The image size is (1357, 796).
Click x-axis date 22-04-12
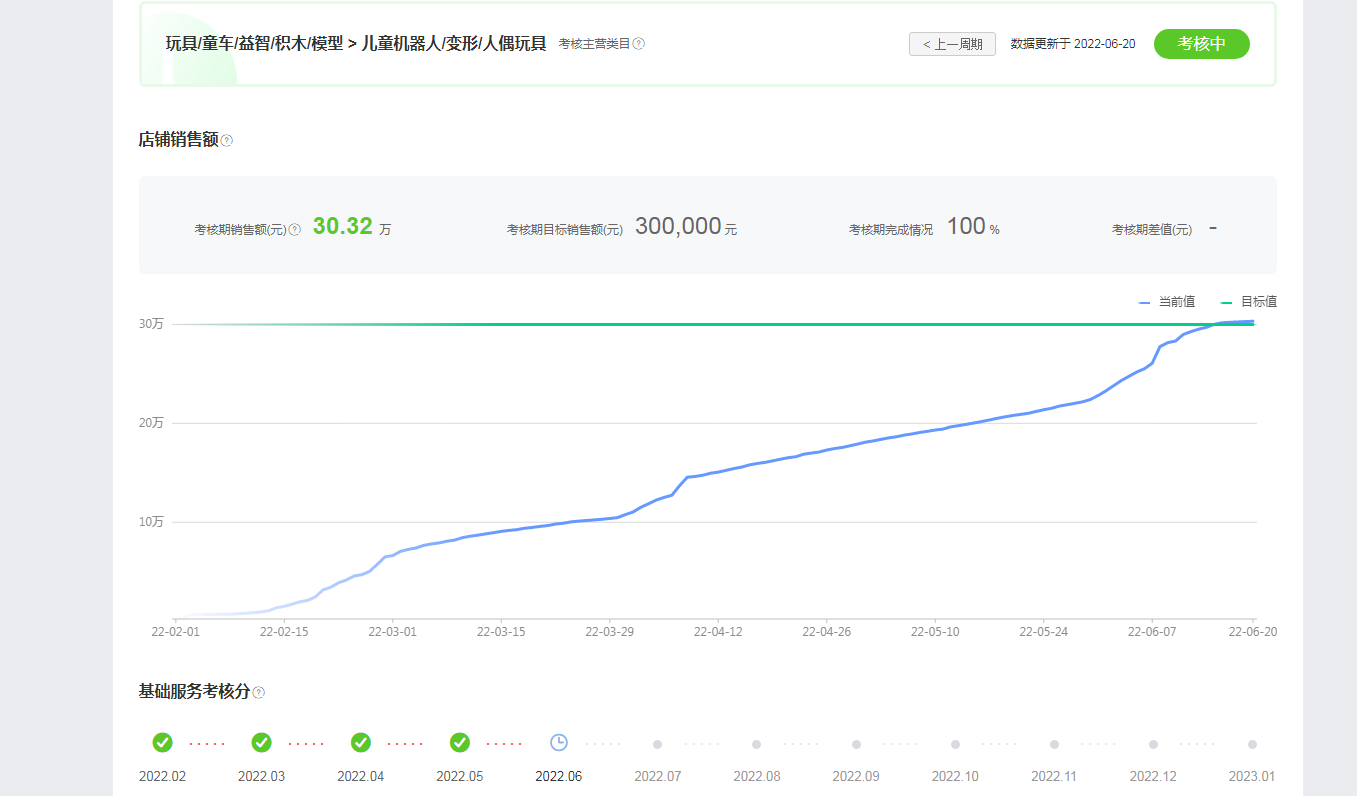click(718, 632)
